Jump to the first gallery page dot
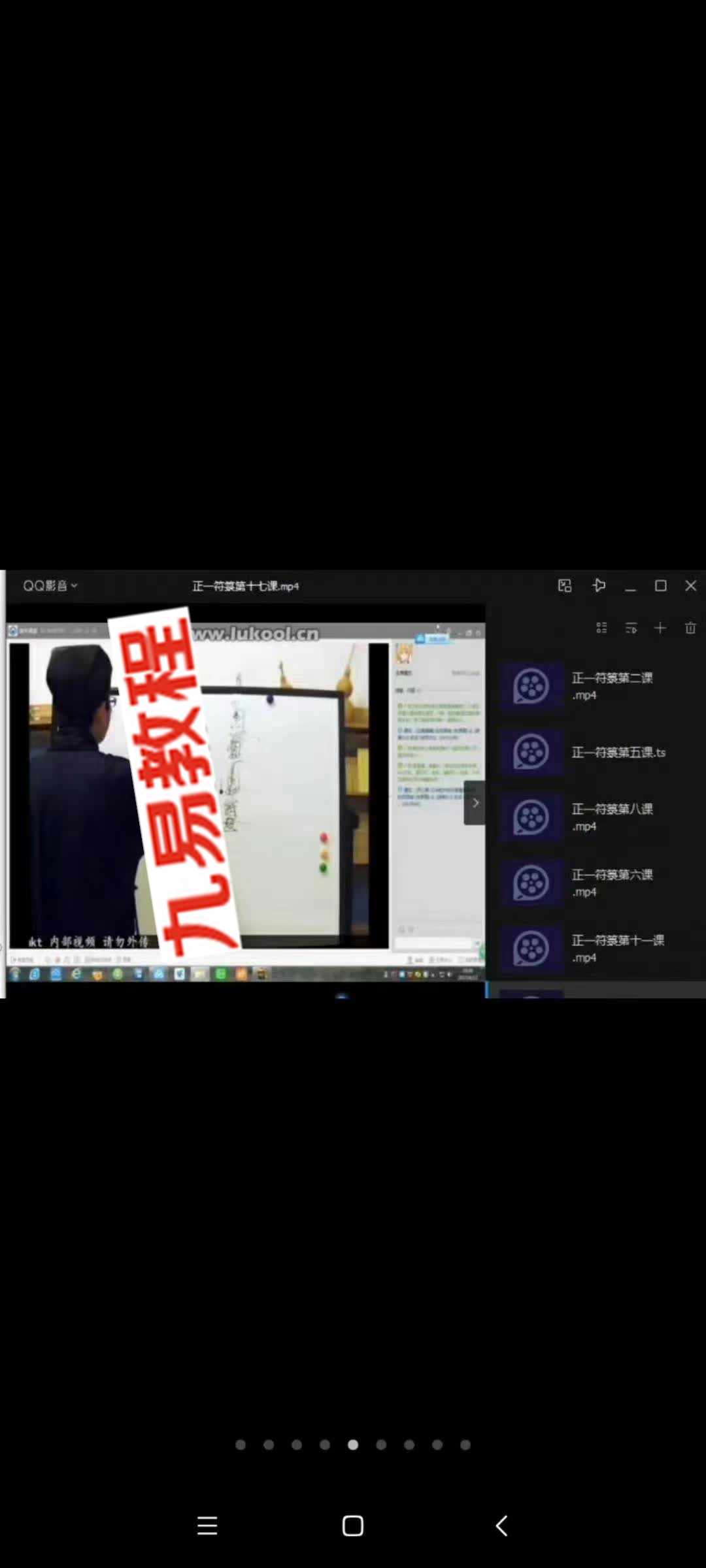Viewport: 706px width, 1568px height. point(241,1445)
